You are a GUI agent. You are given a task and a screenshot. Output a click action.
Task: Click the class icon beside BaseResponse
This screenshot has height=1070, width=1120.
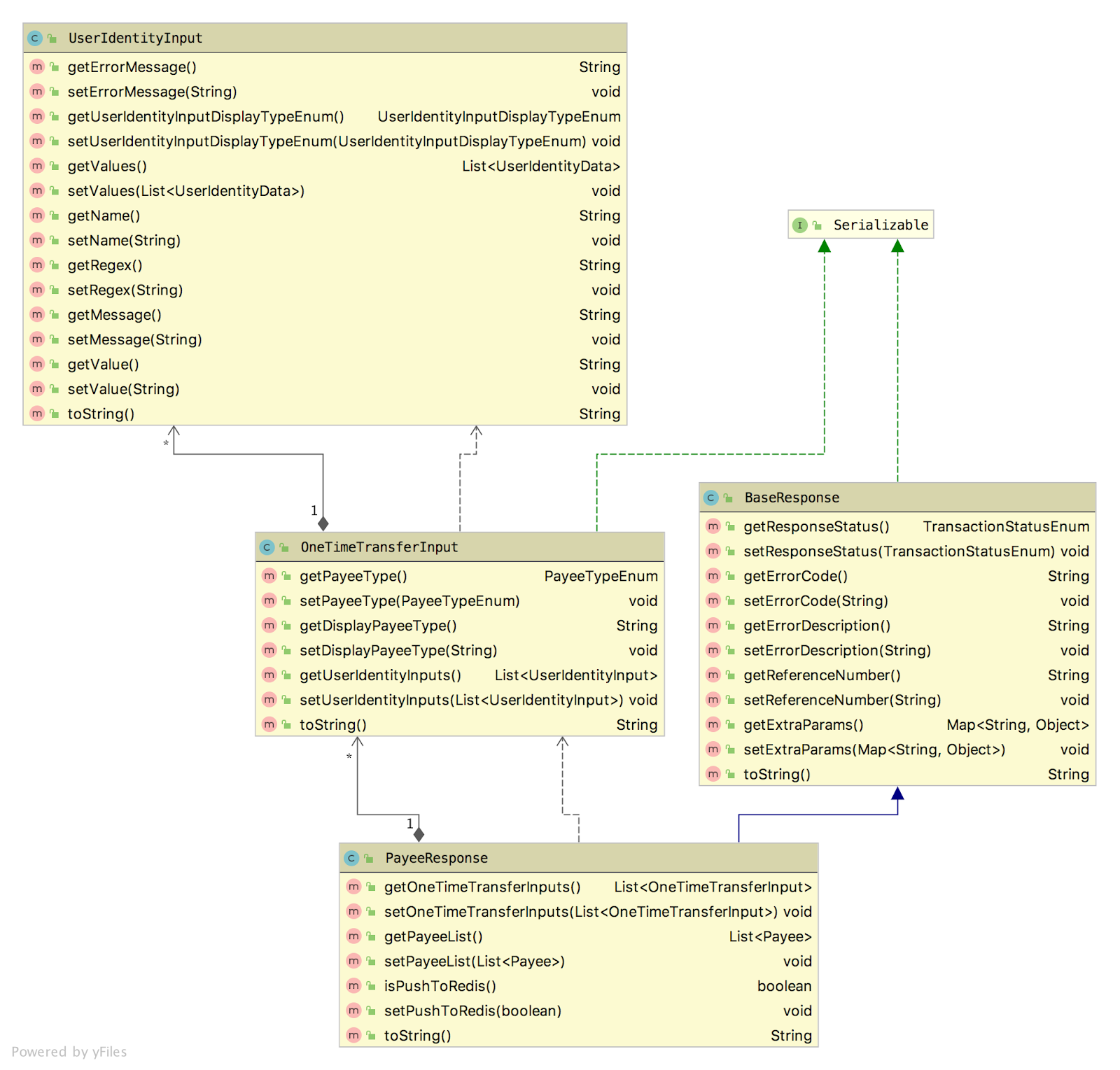tap(711, 498)
